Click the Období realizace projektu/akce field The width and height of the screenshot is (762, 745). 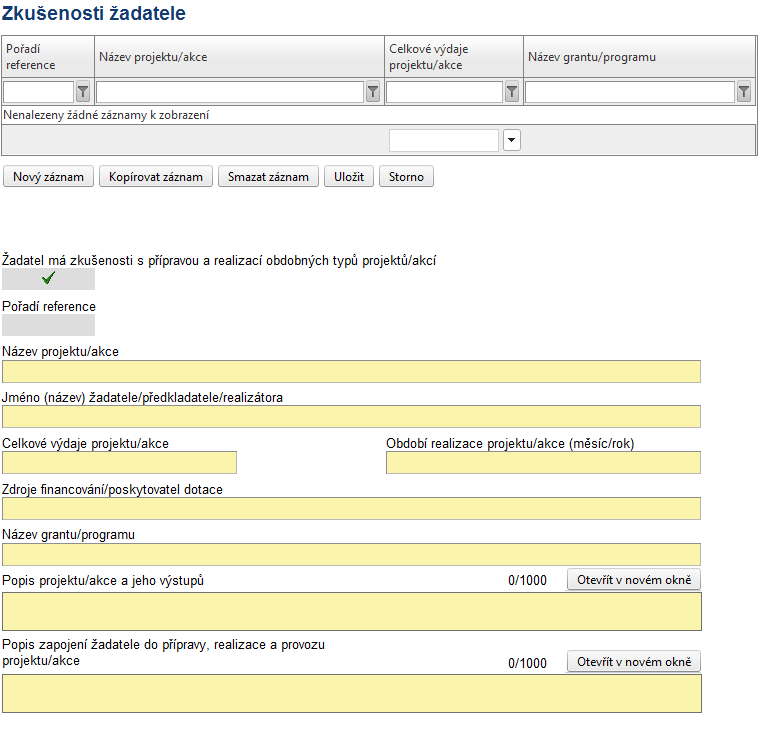(543, 463)
